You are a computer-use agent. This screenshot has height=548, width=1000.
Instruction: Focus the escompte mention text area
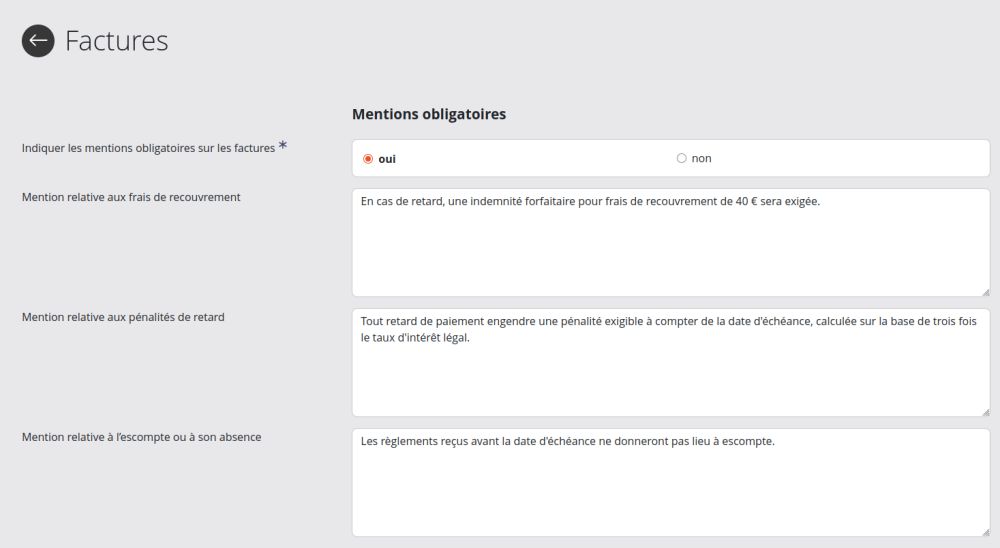pyautogui.click(x=670, y=490)
